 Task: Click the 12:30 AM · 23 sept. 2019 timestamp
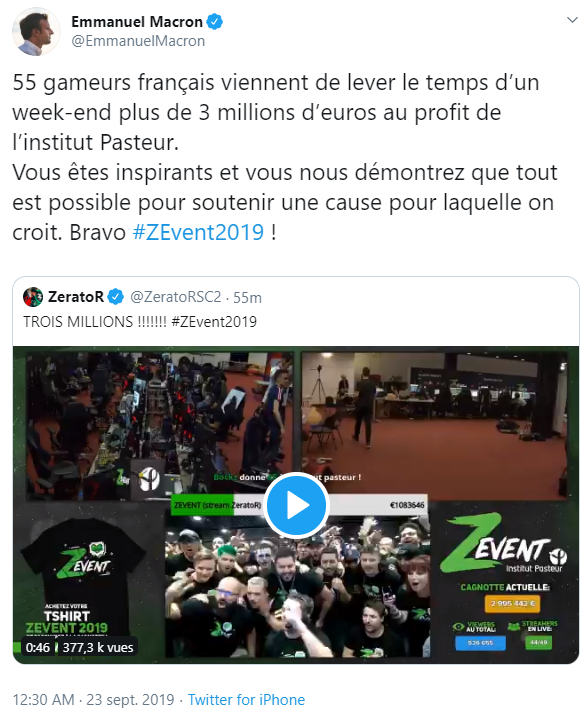(94, 699)
